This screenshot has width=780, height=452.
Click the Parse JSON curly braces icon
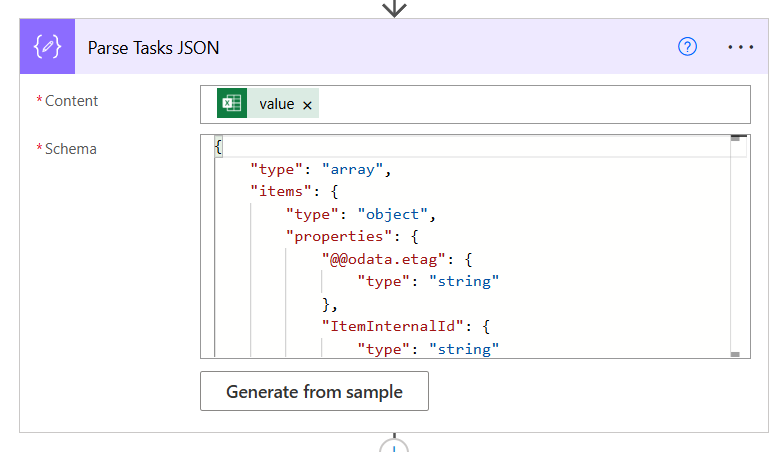pos(47,47)
